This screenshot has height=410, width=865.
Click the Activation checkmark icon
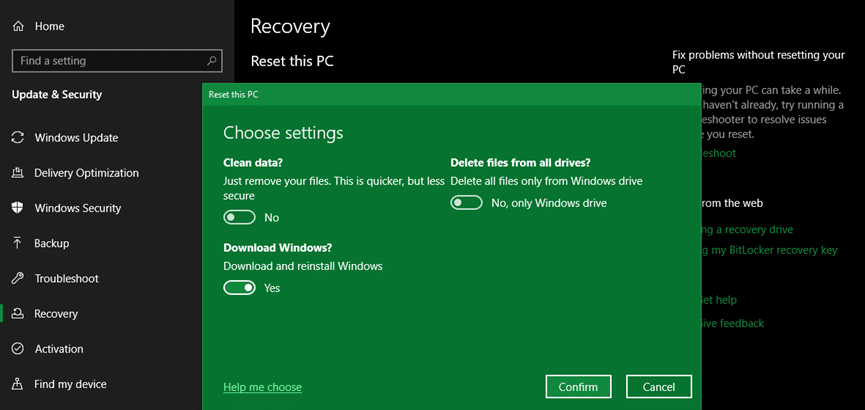18,349
